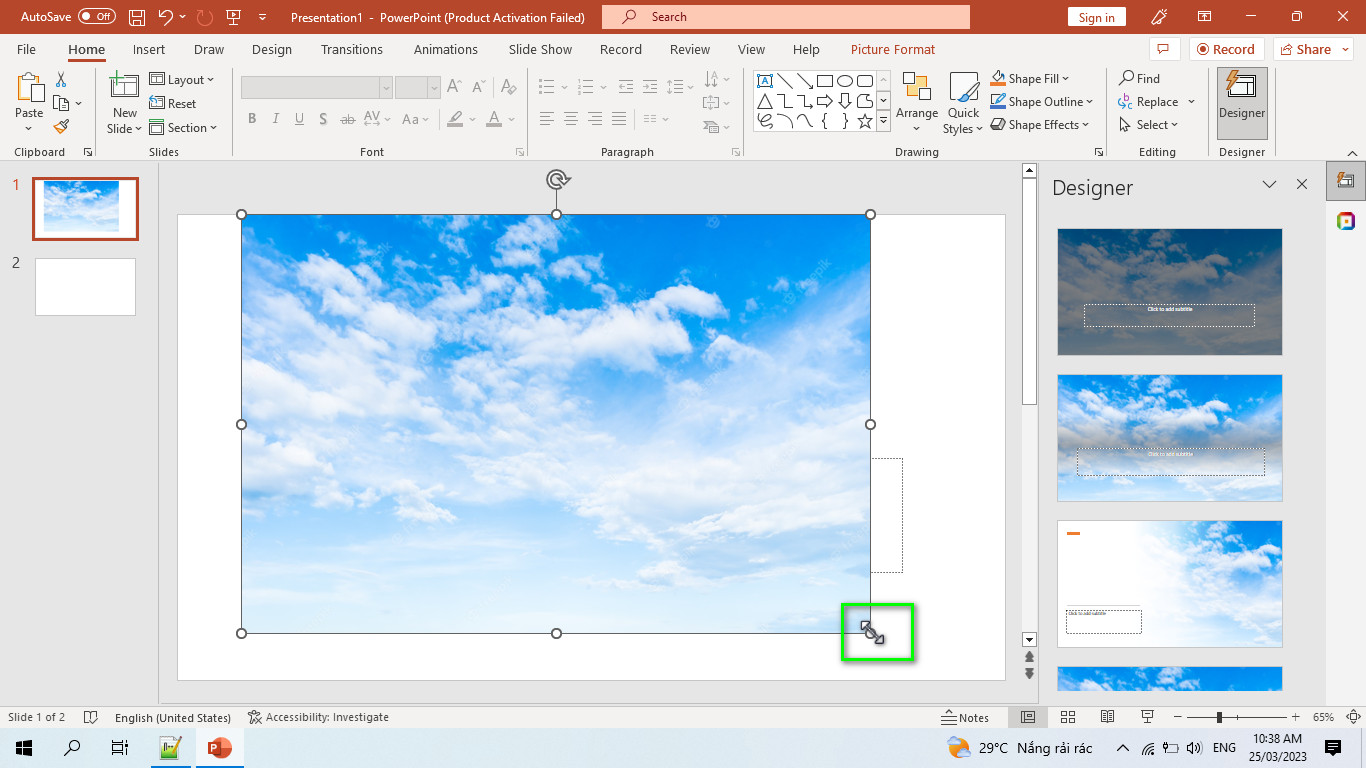
Task: Open the File menu
Action: pos(26,49)
